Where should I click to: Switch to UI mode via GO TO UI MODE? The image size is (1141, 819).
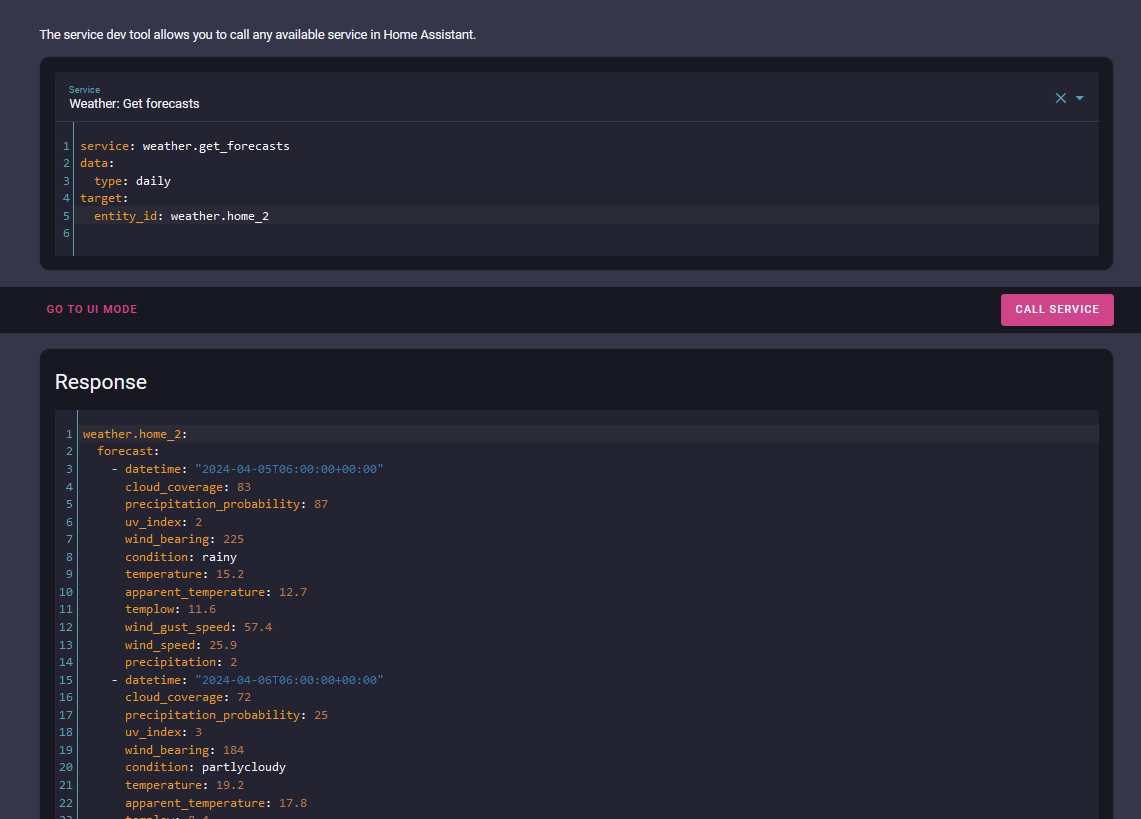tap(92, 310)
